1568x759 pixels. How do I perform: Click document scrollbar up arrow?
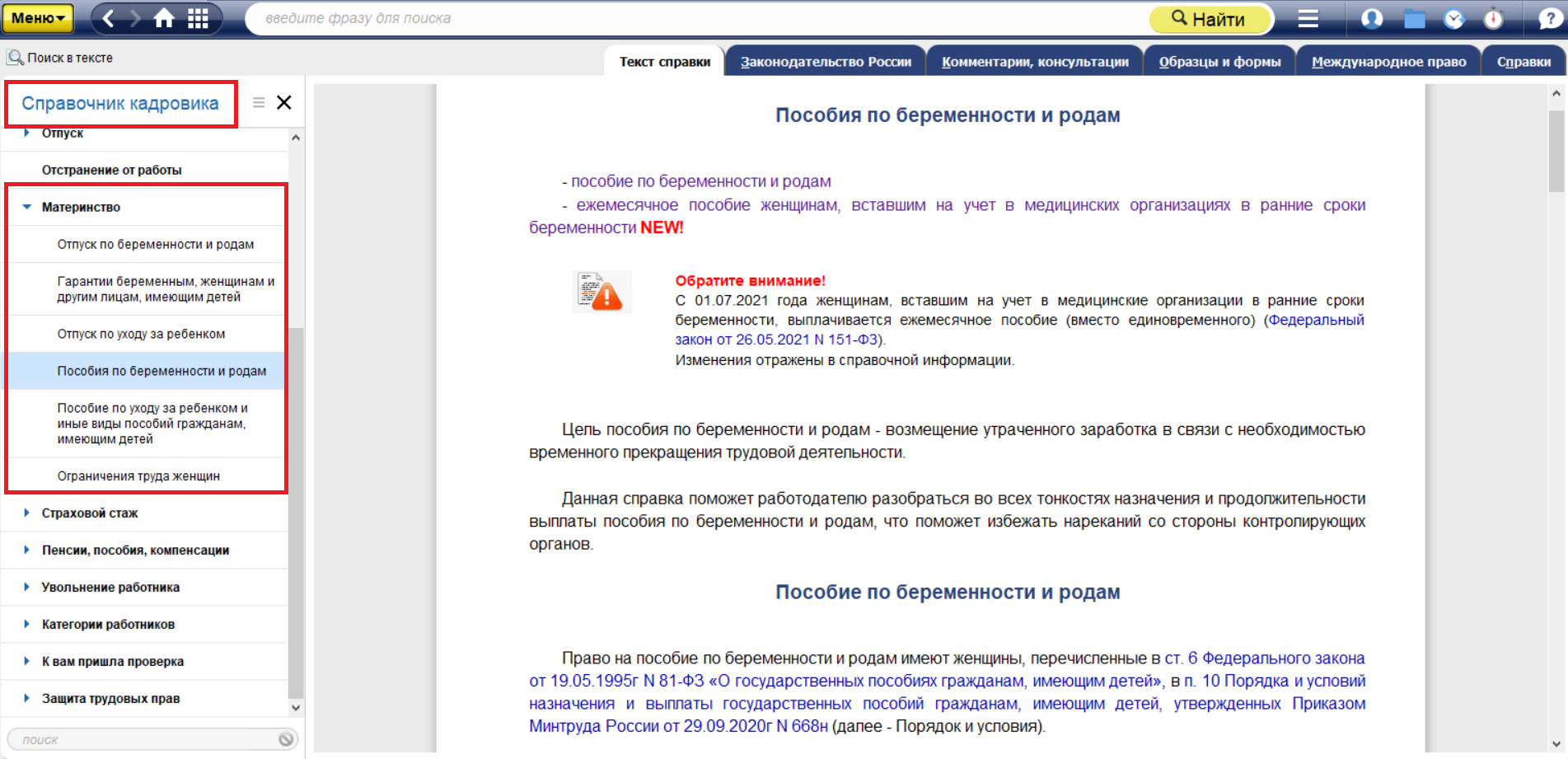[1556, 93]
